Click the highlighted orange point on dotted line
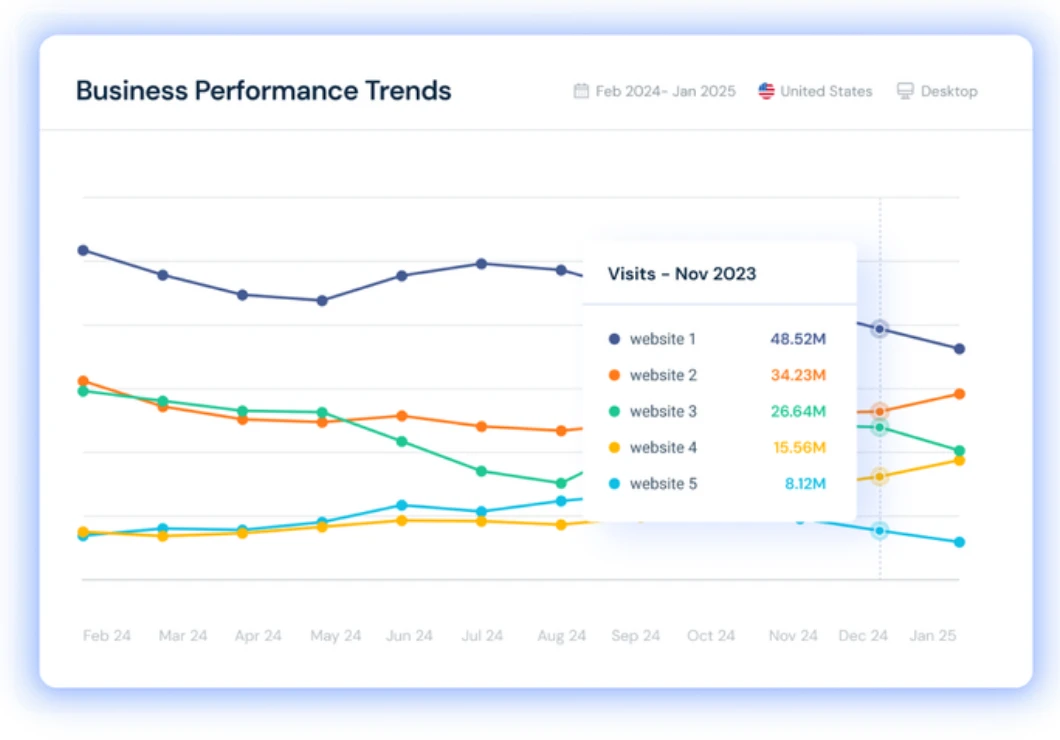The width and height of the screenshot is (1060, 740). pos(880,411)
